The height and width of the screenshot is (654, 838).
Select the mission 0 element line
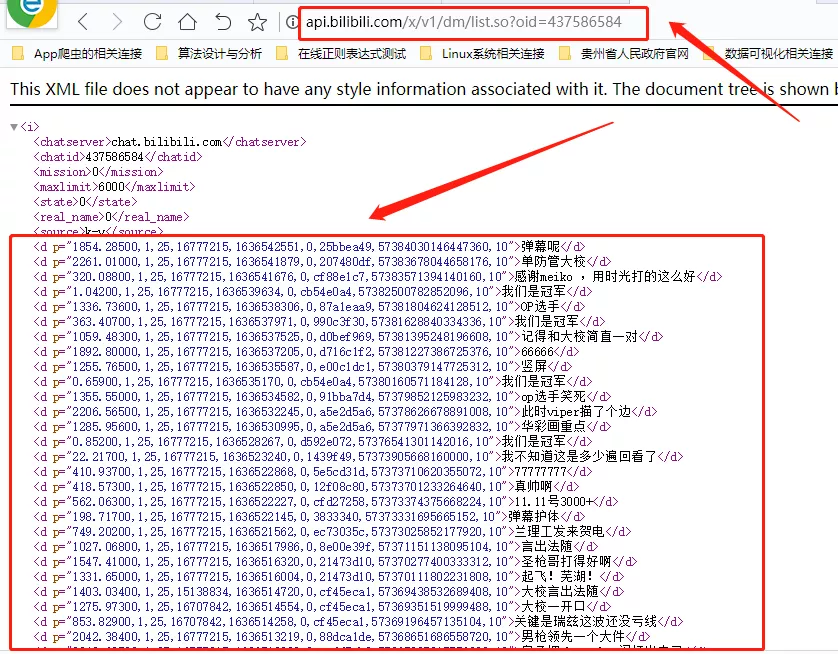98,172
